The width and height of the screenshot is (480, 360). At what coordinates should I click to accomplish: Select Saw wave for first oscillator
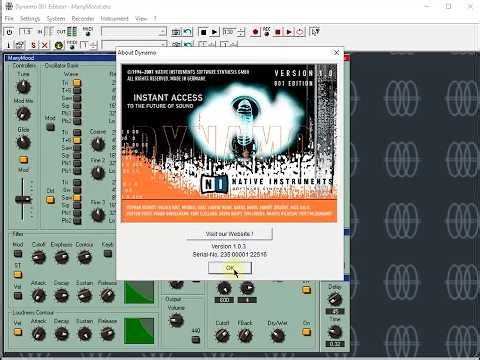coord(77,98)
